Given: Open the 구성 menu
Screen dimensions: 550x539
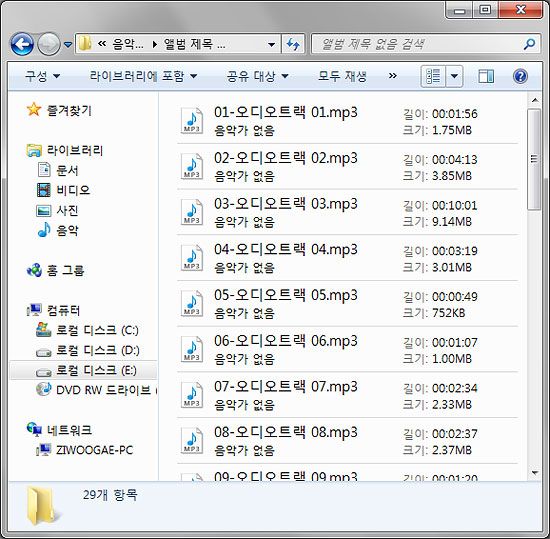Looking at the screenshot, I should [42, 76].
